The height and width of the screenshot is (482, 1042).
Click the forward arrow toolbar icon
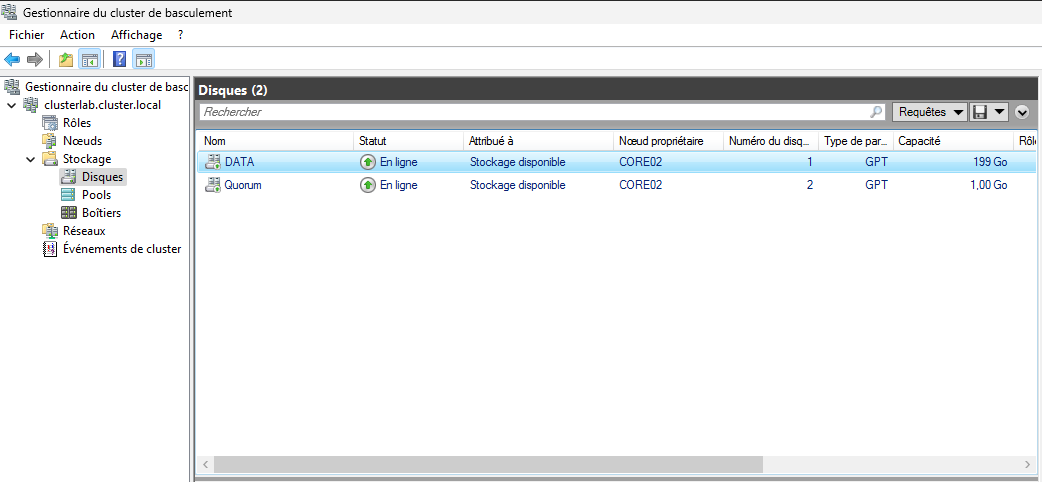click(35, 60)
